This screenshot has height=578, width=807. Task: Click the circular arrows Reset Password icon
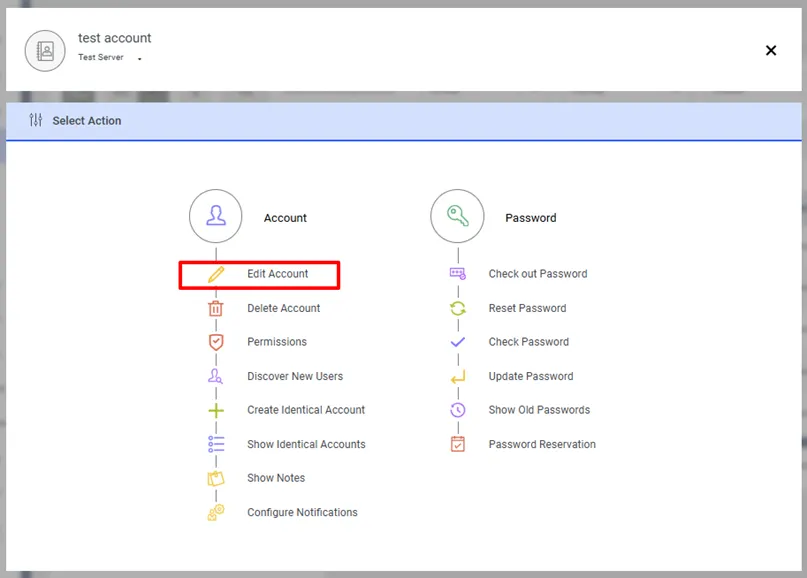(x=458, y=308)
